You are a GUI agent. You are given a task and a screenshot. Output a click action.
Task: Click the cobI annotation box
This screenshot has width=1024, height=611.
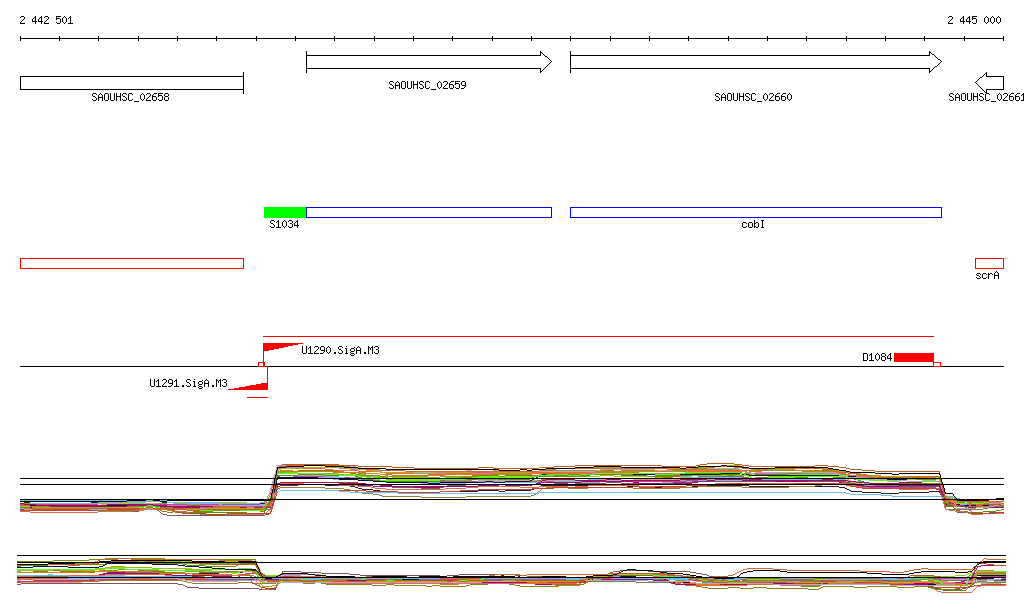(755, 212)
